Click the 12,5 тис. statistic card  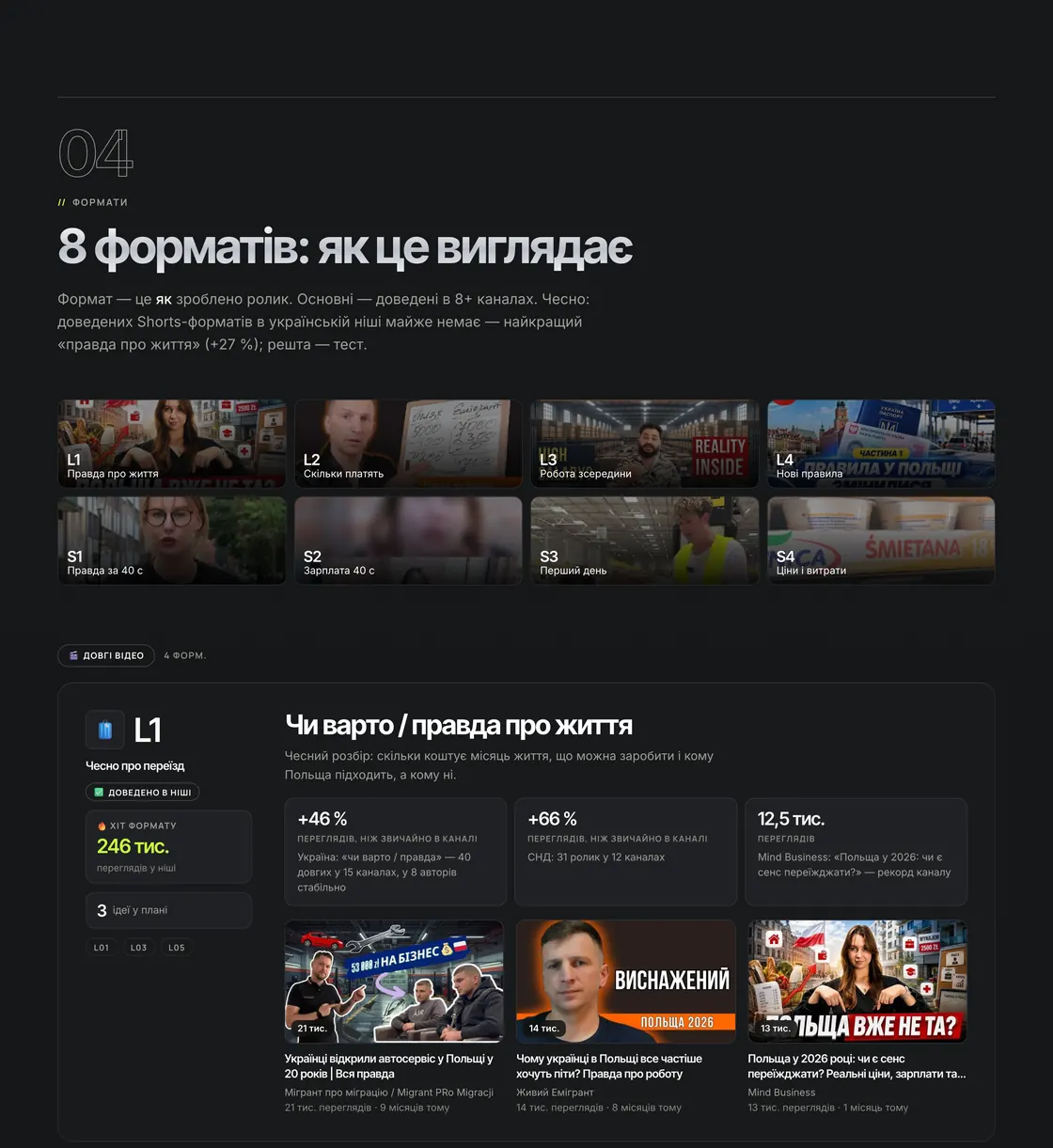[x=857, y=852]
